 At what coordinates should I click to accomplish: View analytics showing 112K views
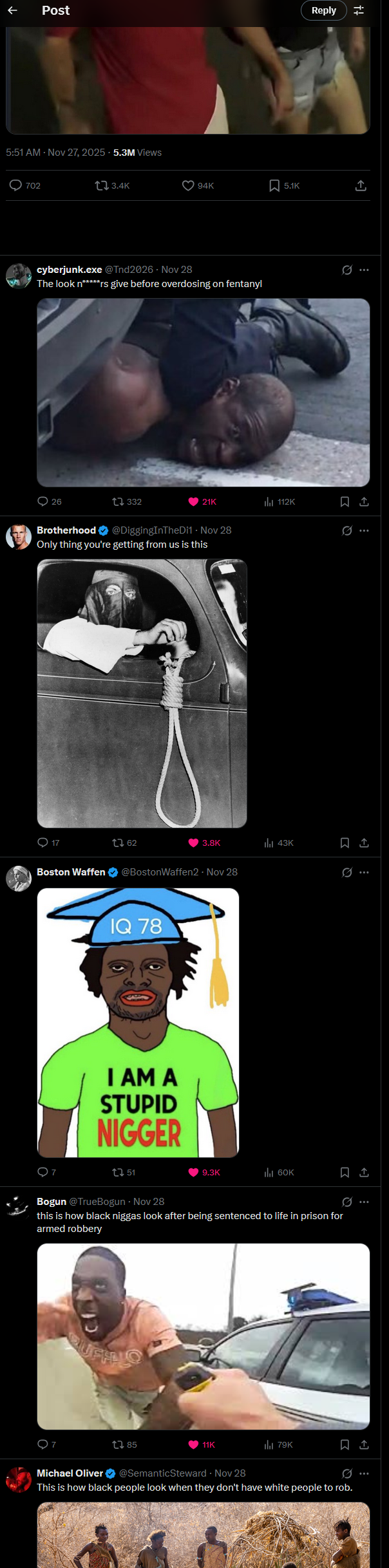tap(280, 501)
